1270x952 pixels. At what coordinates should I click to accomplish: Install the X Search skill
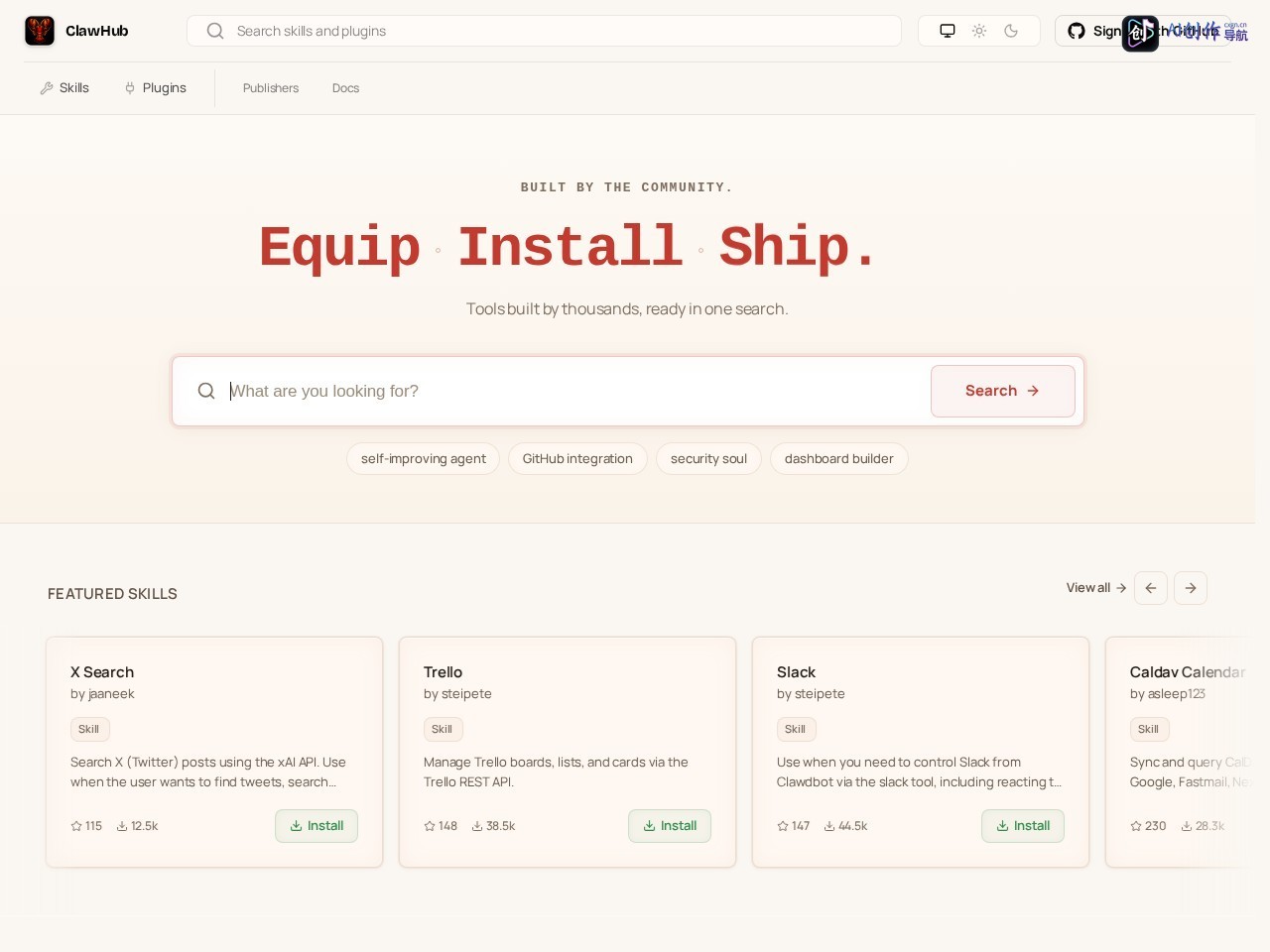point(317,826)
